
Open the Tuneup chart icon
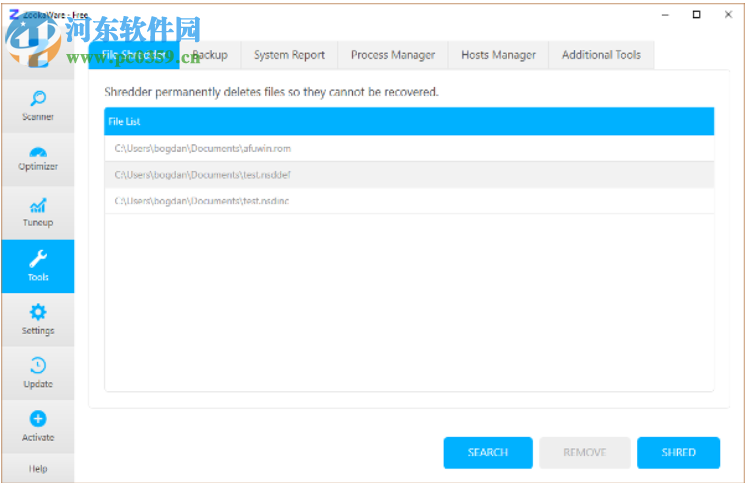click(x=38, y=205)
